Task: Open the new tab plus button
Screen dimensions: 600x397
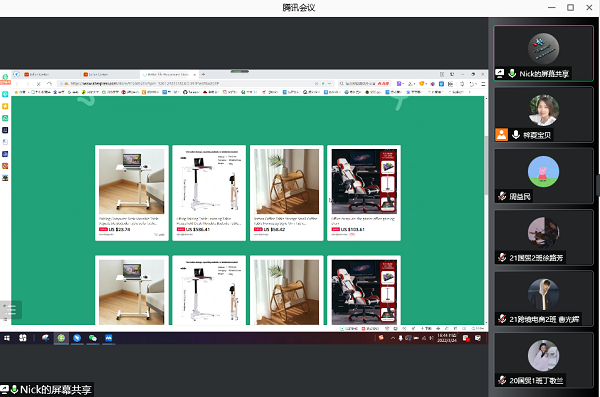Action: (x=204, y=74)
